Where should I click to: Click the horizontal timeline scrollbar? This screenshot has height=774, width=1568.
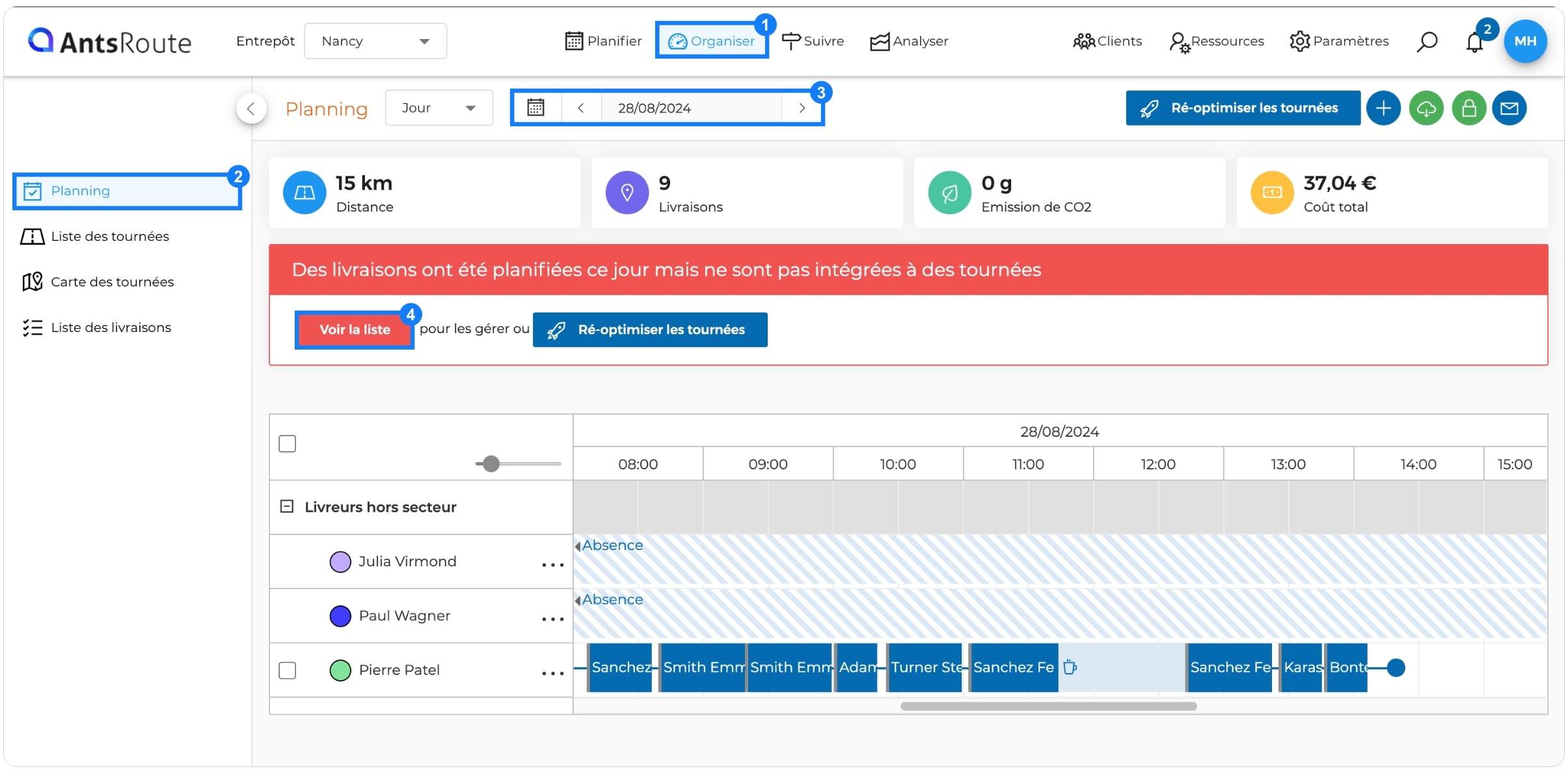[x=1048, y=706]
